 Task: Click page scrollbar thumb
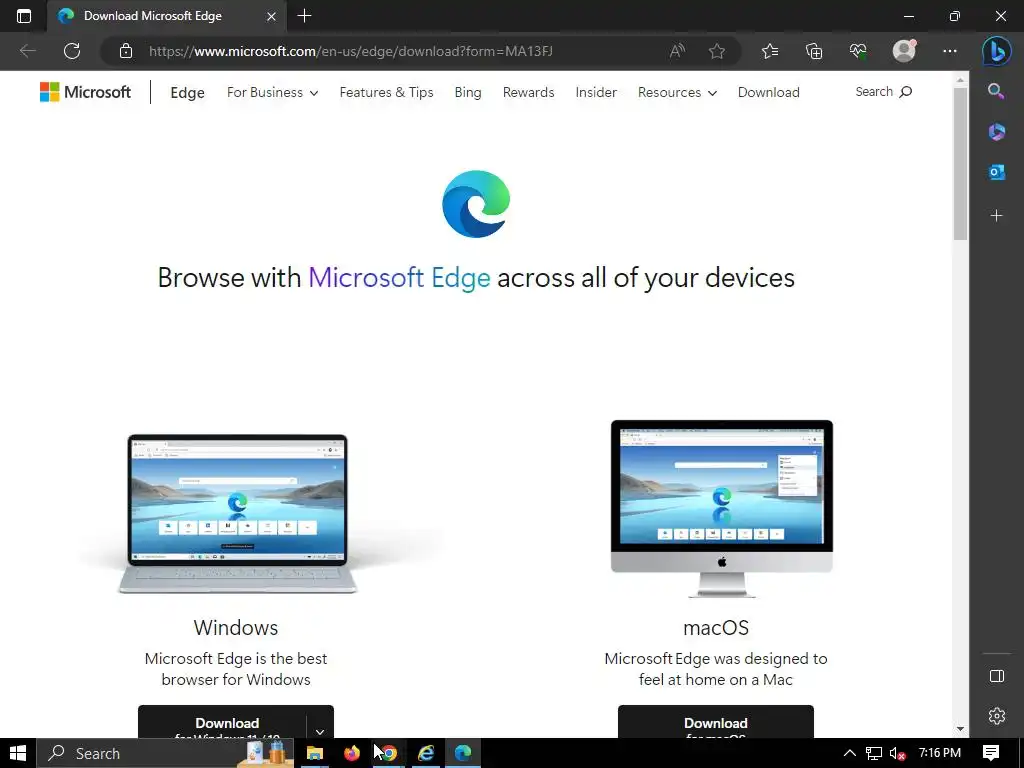pos(960,163)
